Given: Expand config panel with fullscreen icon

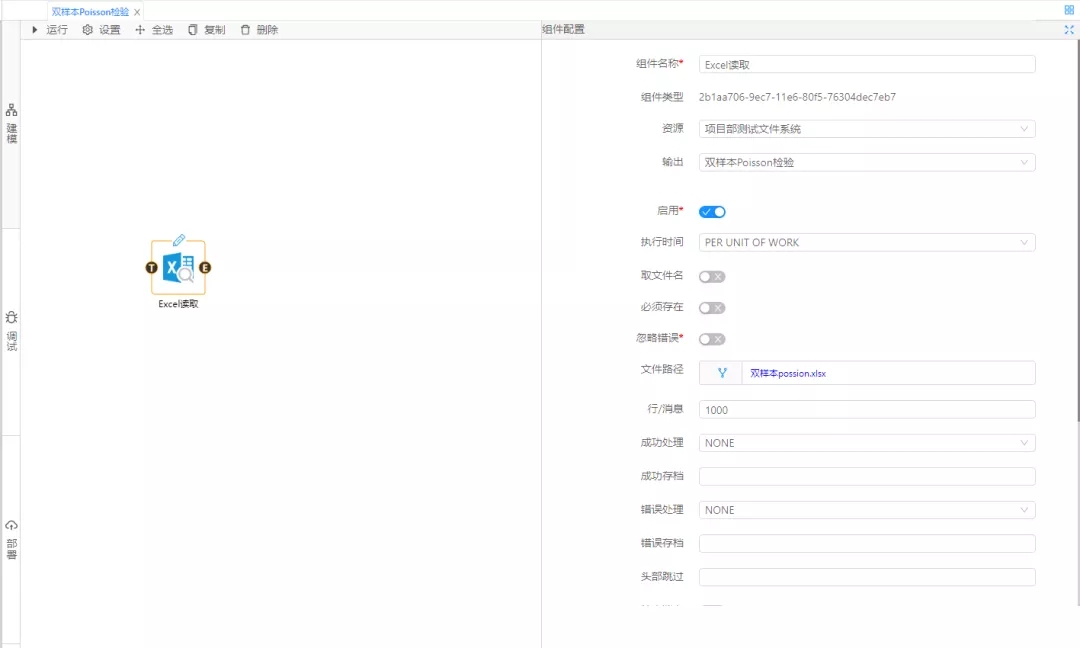Looking at the screenshot, I should pos(1069,30).
